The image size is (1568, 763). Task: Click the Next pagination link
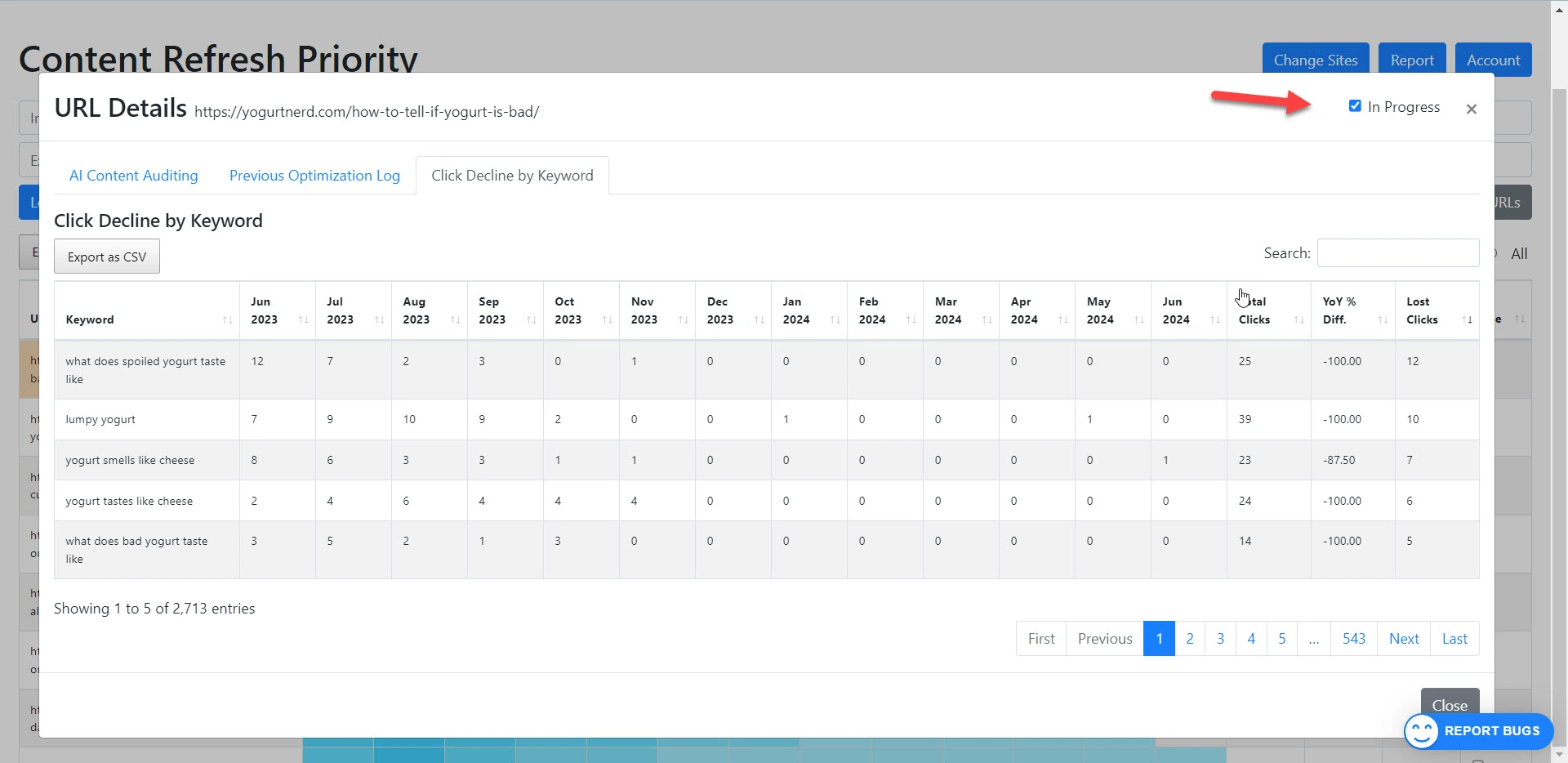[x=1404, y=639]
